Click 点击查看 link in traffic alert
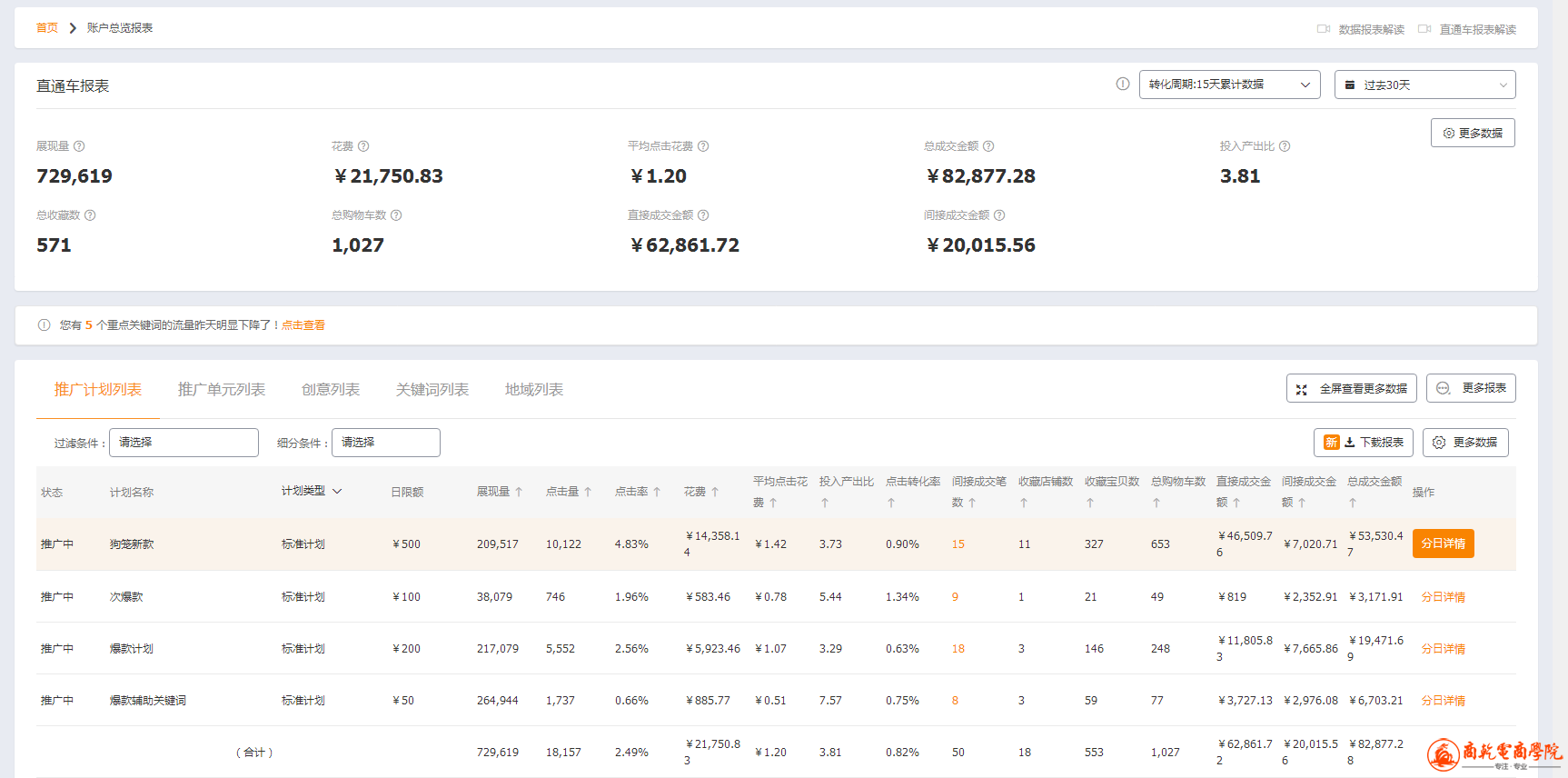 [x=303, y=325]
